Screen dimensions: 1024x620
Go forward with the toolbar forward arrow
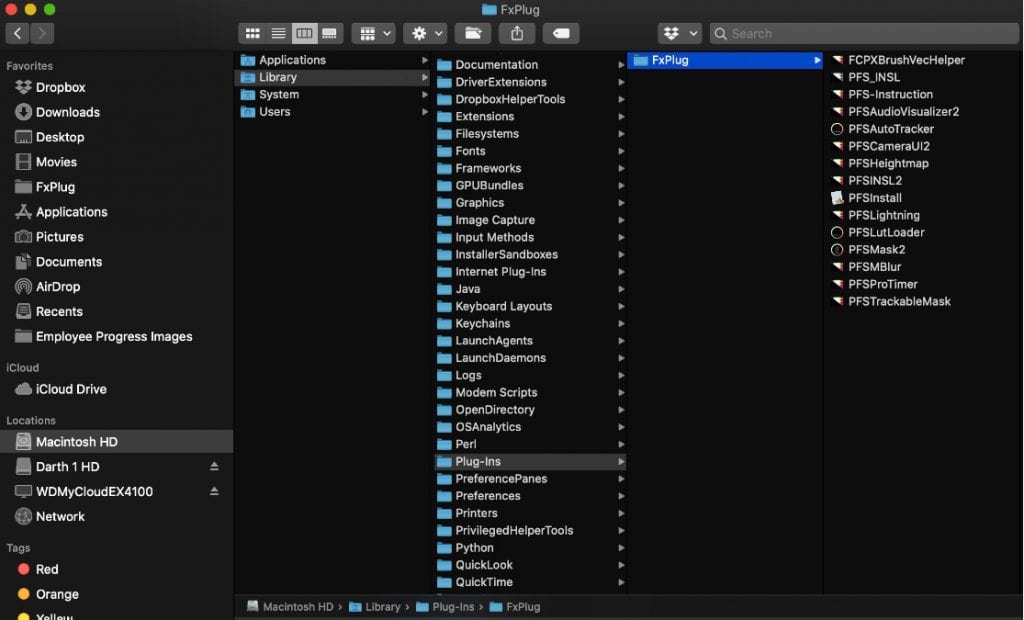pos(42,33)
